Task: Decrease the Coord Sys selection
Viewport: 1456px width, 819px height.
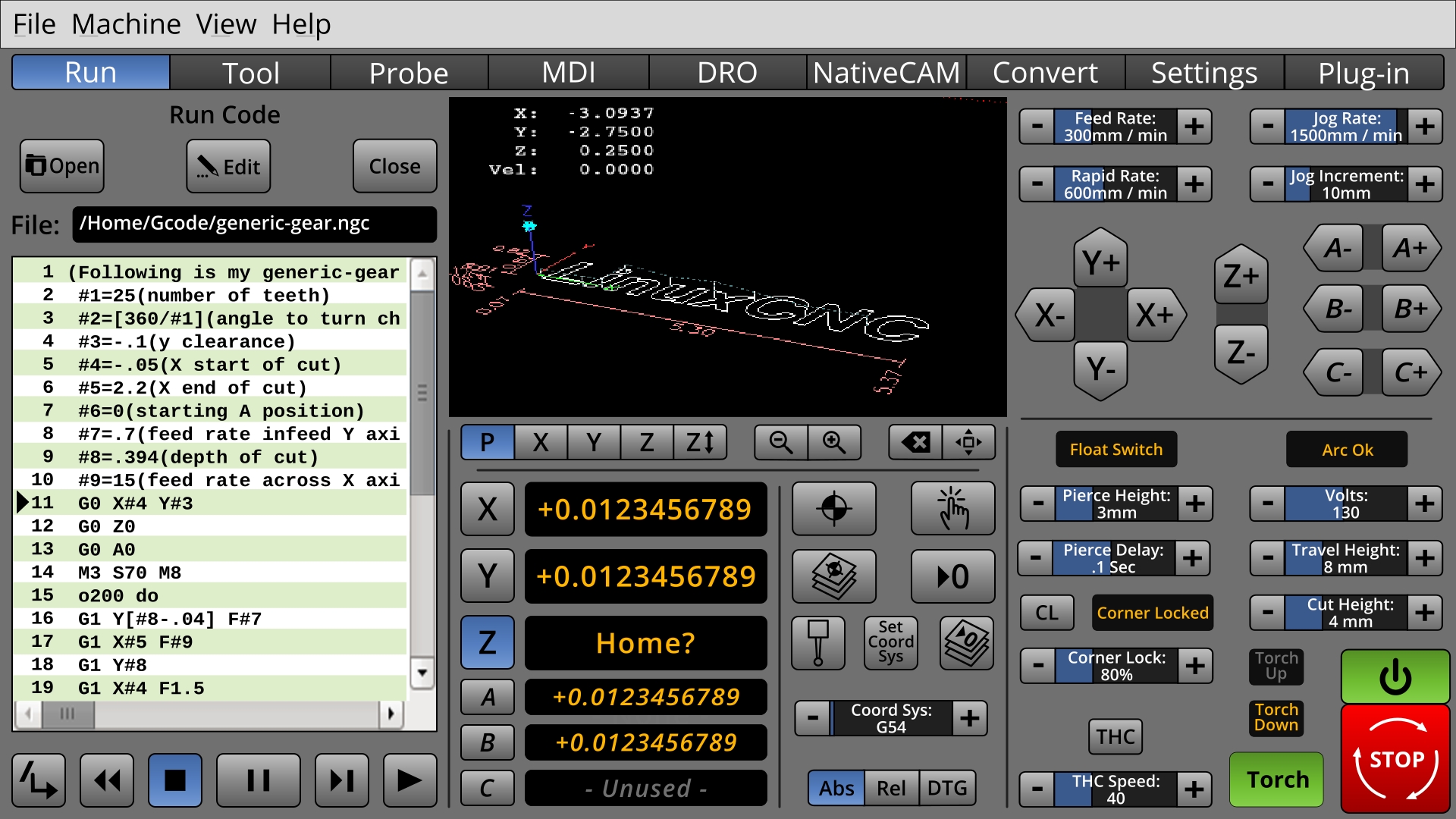Action: (x=813, y=718)
